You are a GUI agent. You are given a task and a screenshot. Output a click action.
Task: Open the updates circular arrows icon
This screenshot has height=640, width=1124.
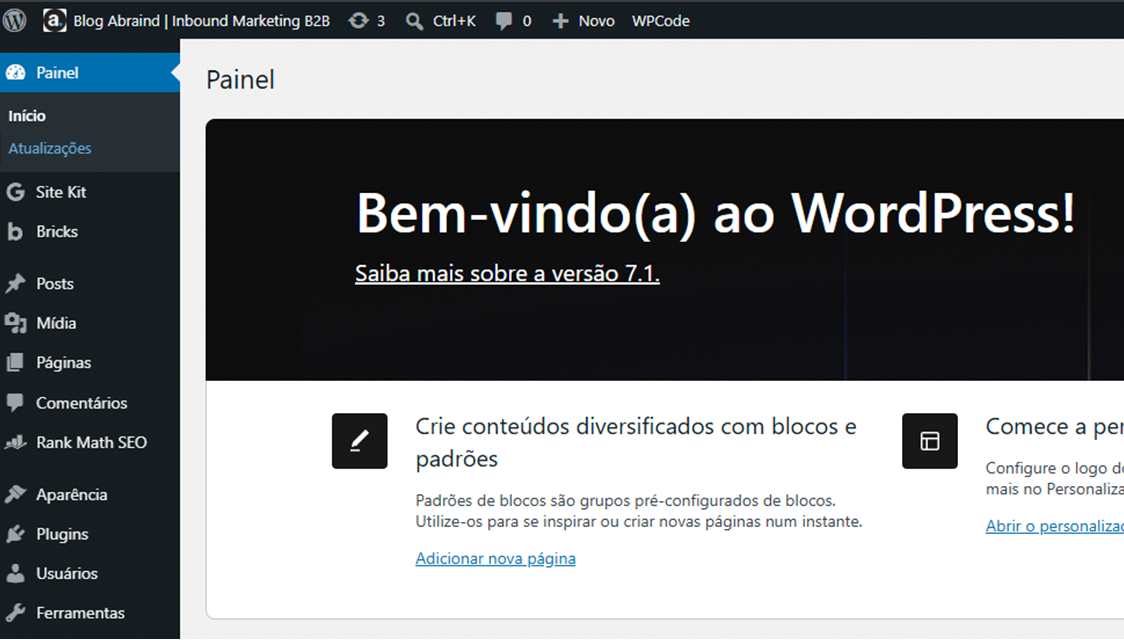(x=358, y=21)
